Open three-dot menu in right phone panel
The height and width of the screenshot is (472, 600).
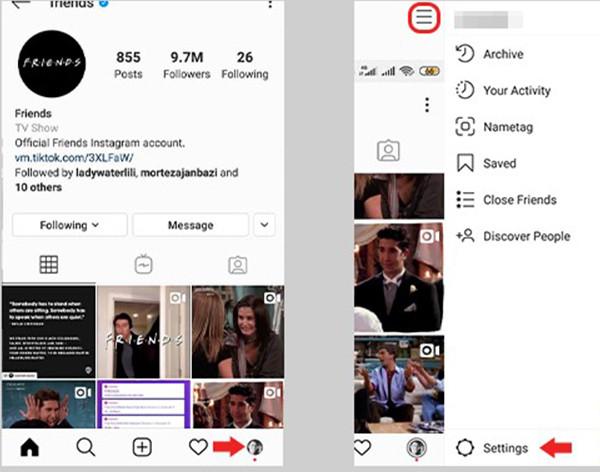427,105
